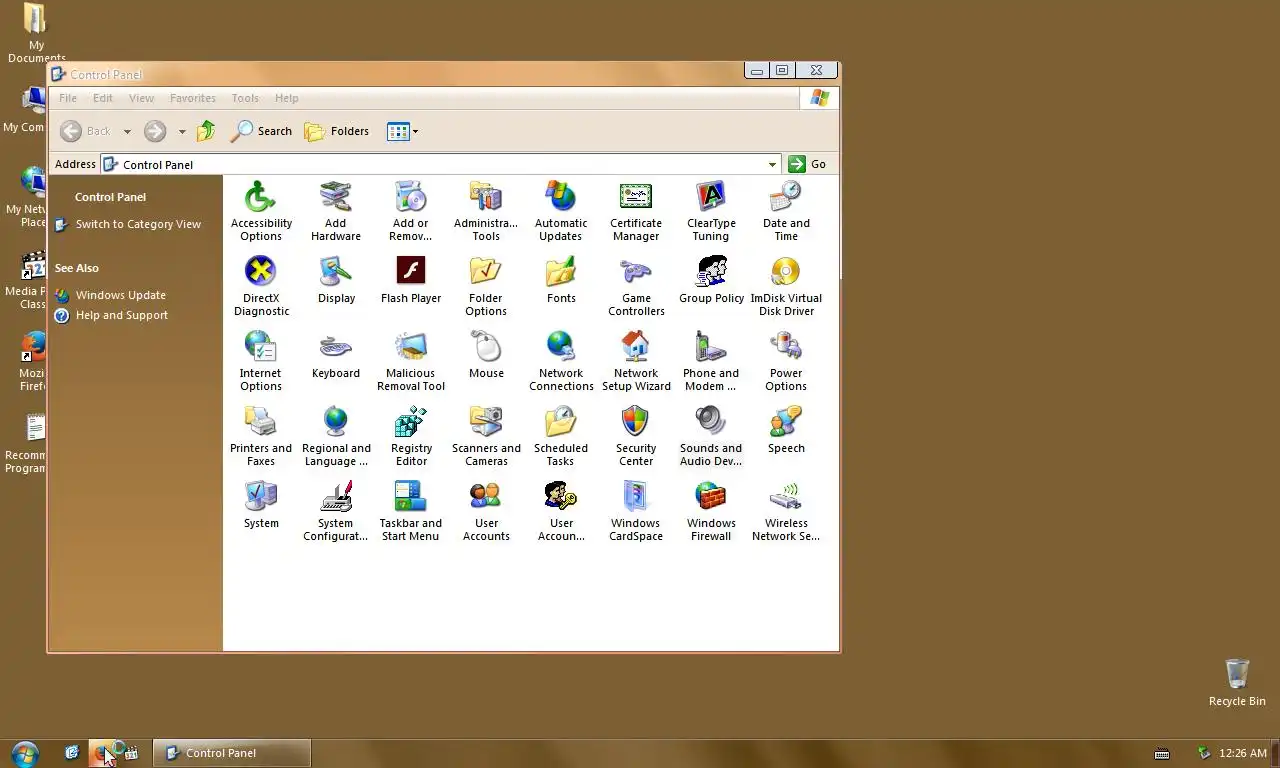Expand the Back history dropdown arrow

click(127, 131)
